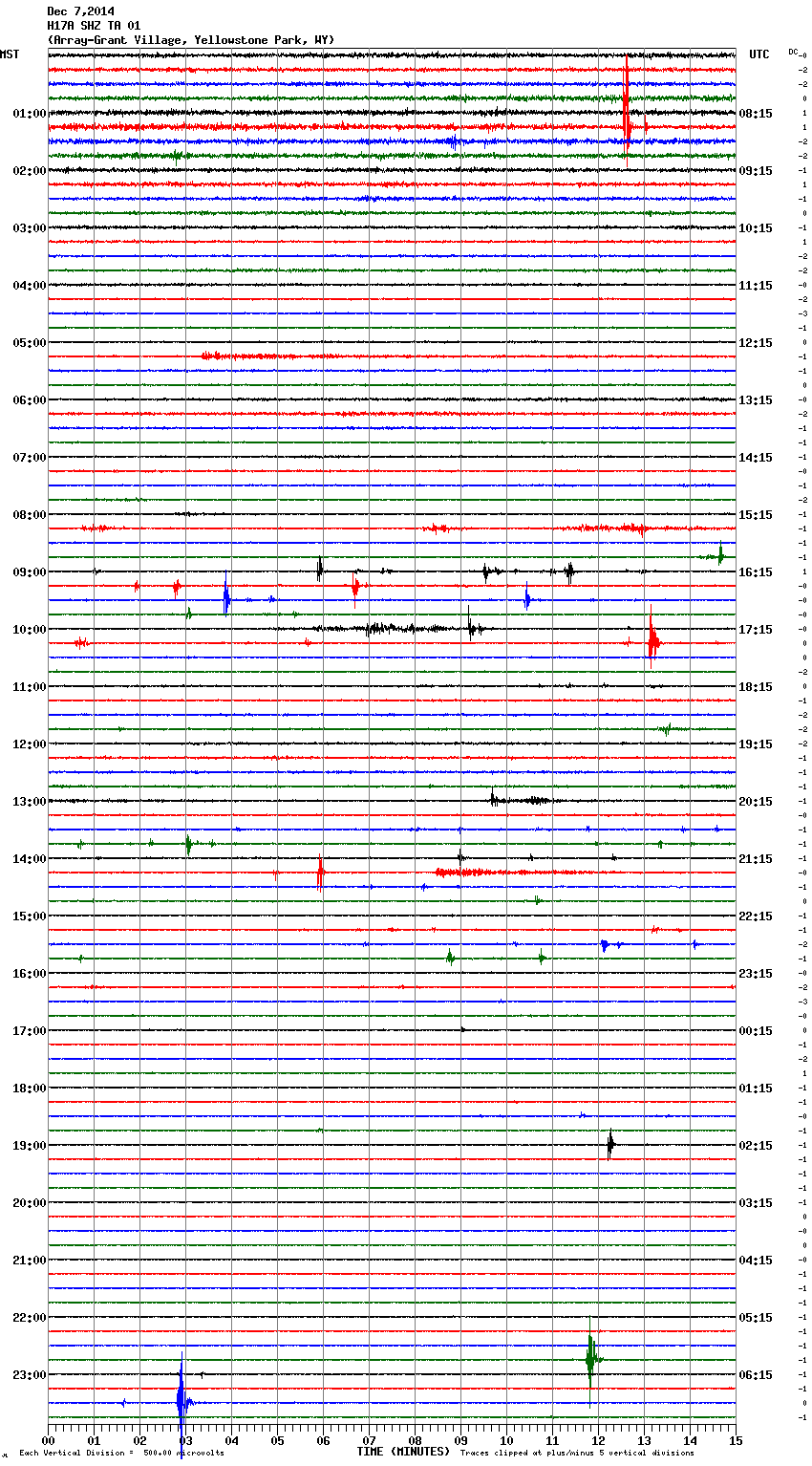The height and width of the screenshot is (1466, 812).
Task: Click the 'Array-Grant Village, Yellowstone Park, WY' title
Action: 191,40
